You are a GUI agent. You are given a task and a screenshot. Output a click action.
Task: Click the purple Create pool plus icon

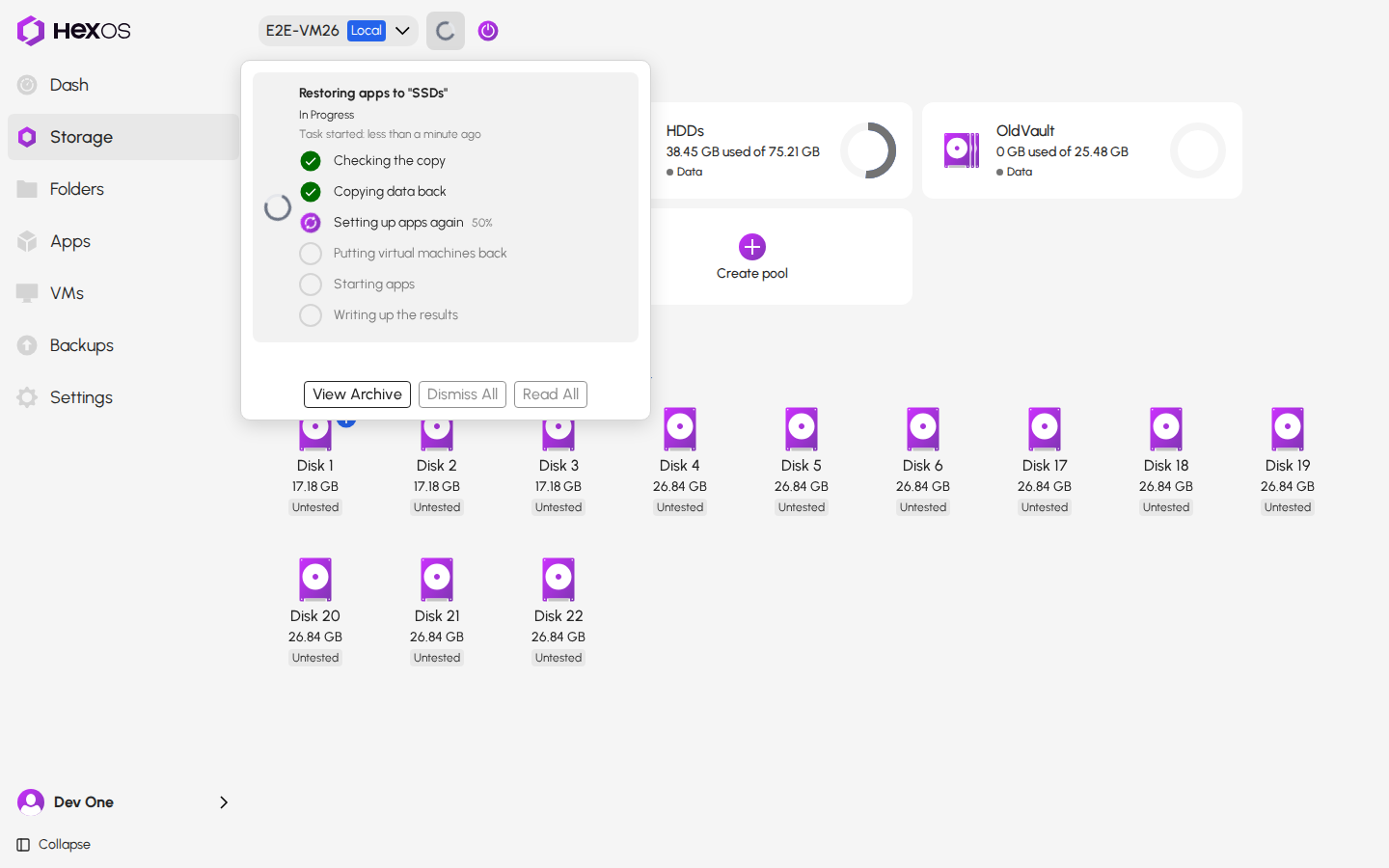click(752, 247)
